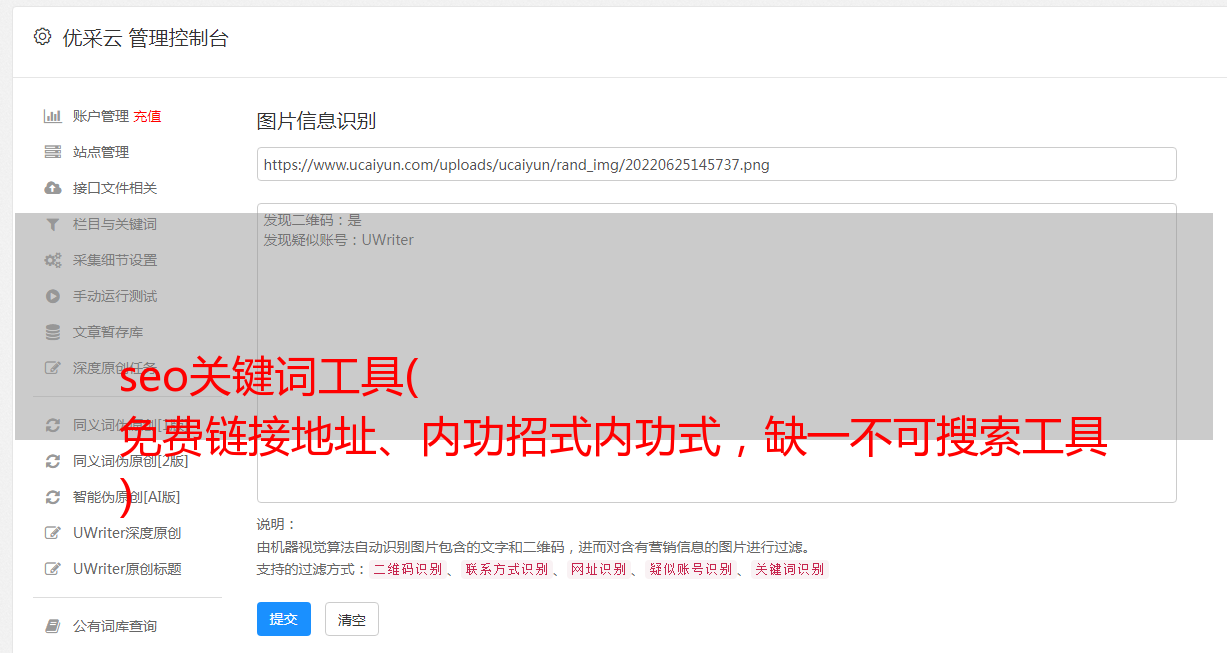The image size is (1227, 653).
Task: Click the 关键词识别 filter tag
Action: pyautogui.click(x=790, y=569)
